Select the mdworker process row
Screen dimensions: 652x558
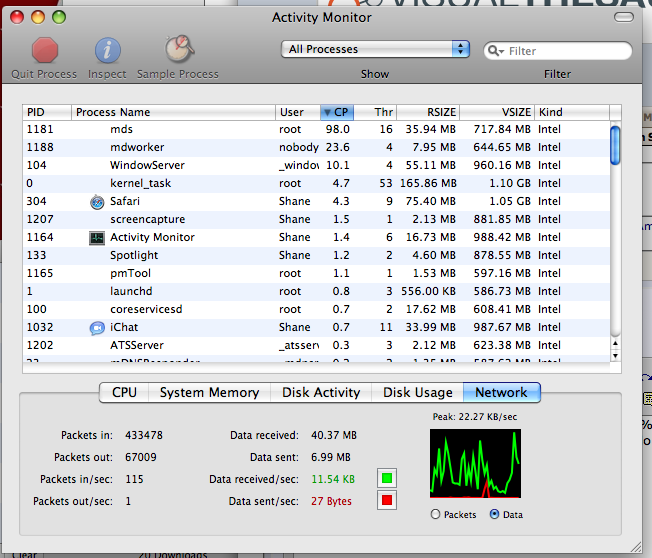pyautogui.click(x=316, y=147)
